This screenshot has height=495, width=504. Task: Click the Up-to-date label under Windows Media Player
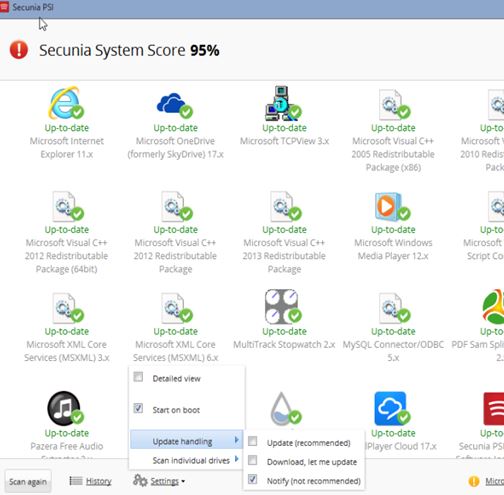coord(393,230)
